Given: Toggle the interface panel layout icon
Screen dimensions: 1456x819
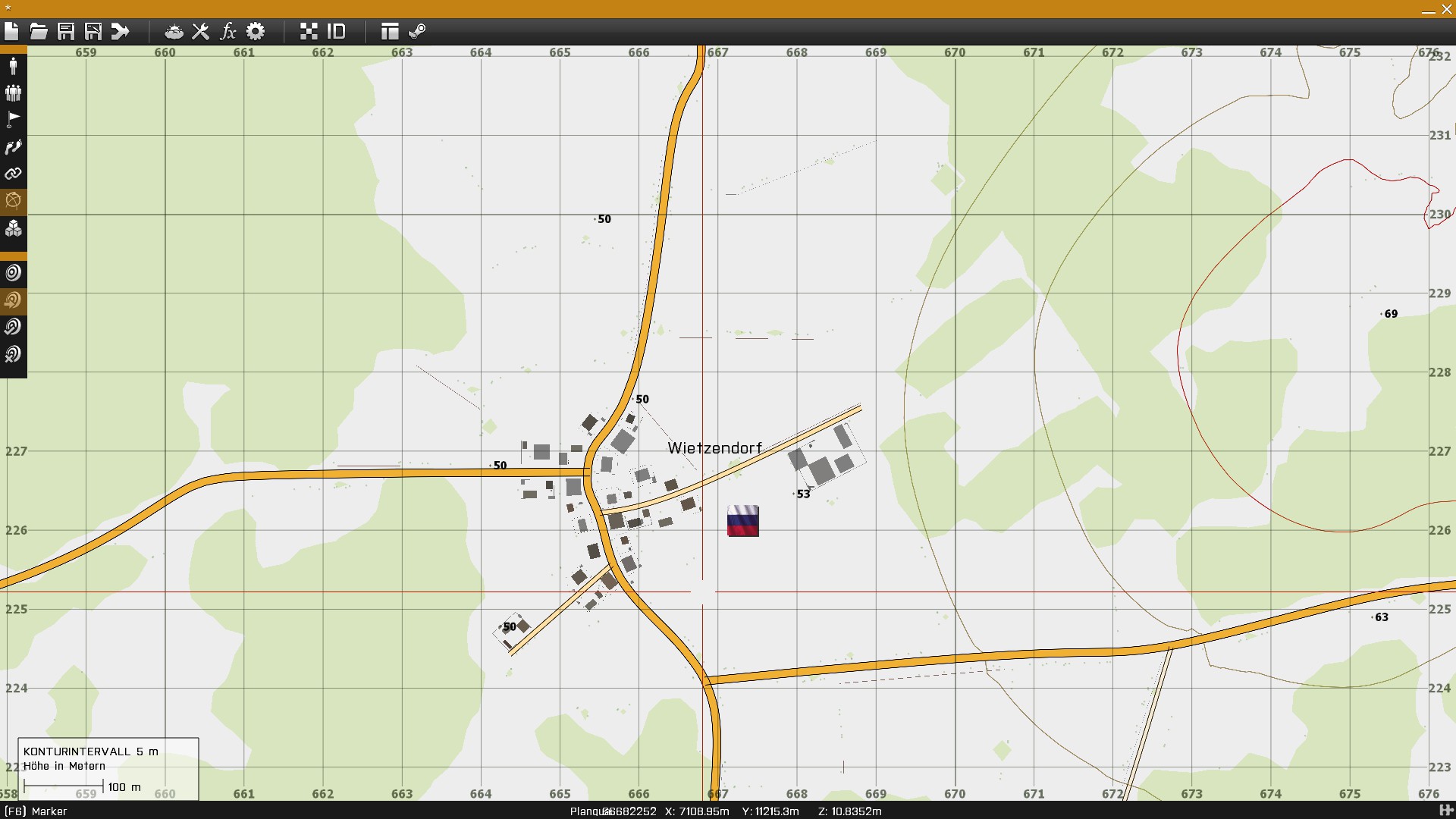Looking at the screenshot, I should 390,31.
